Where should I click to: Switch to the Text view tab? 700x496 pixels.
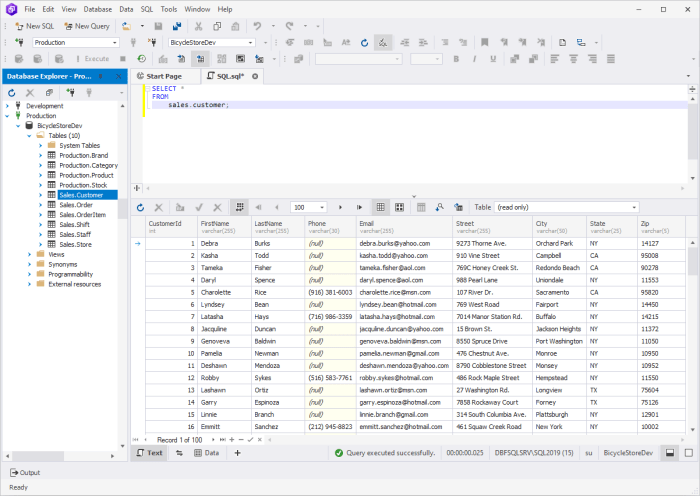(x=149, y=453)
